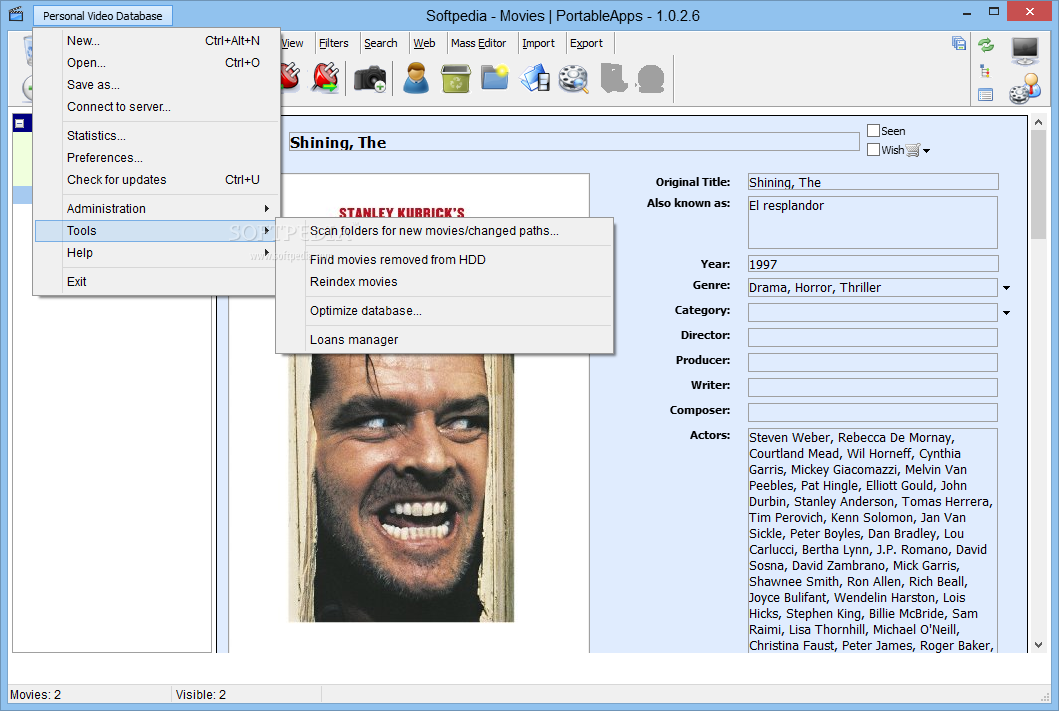Click the list view icon
The height and width of the screenshot is (711, 1059).
985,95
